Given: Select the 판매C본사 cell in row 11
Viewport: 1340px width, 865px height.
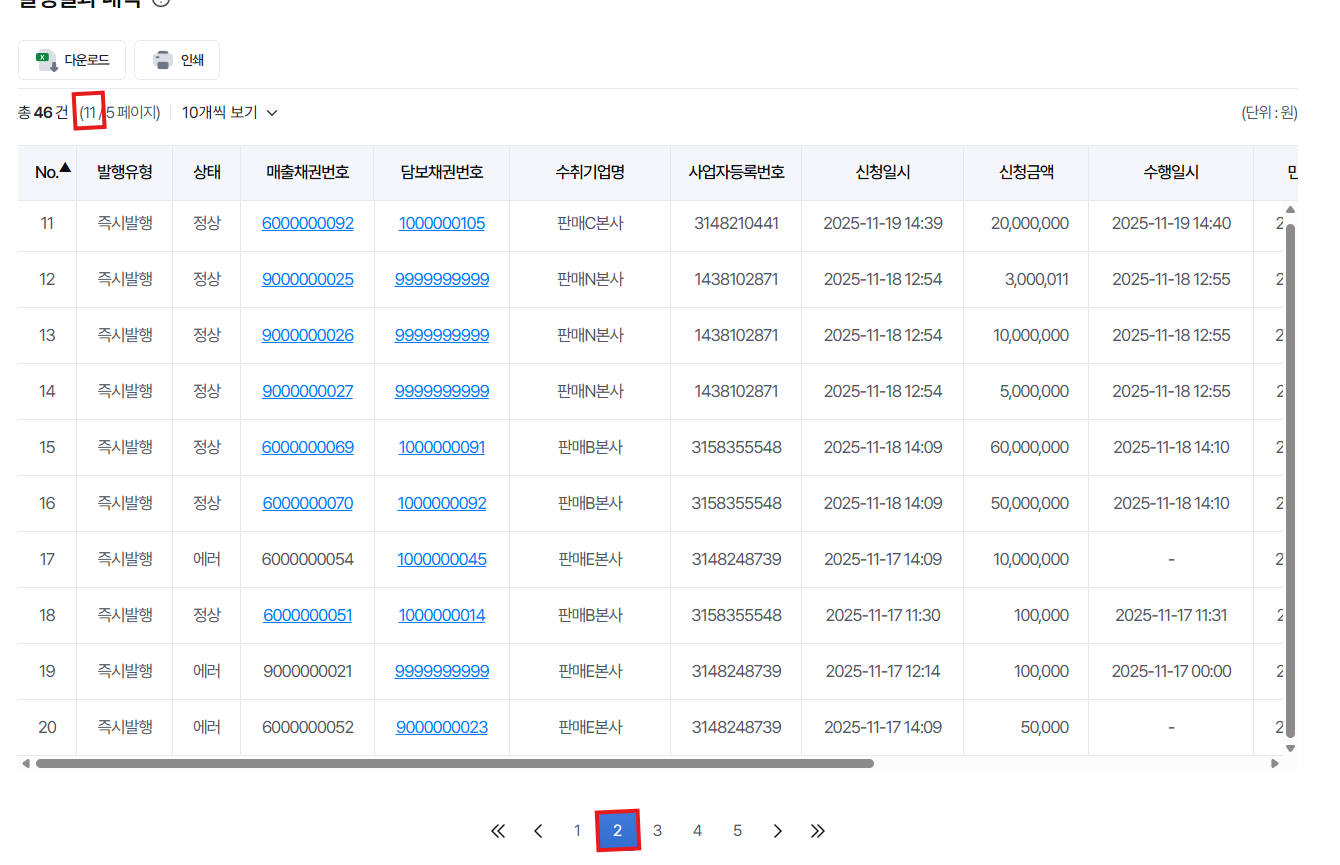Looking at the screenshot, I should (x=590, y=224).
